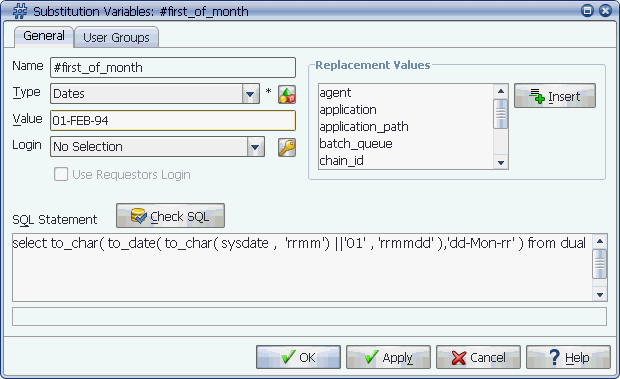The image size is (620, 379).
Task: Open the Type dropdown showing Dates
Action: click(x=155, y=94)
